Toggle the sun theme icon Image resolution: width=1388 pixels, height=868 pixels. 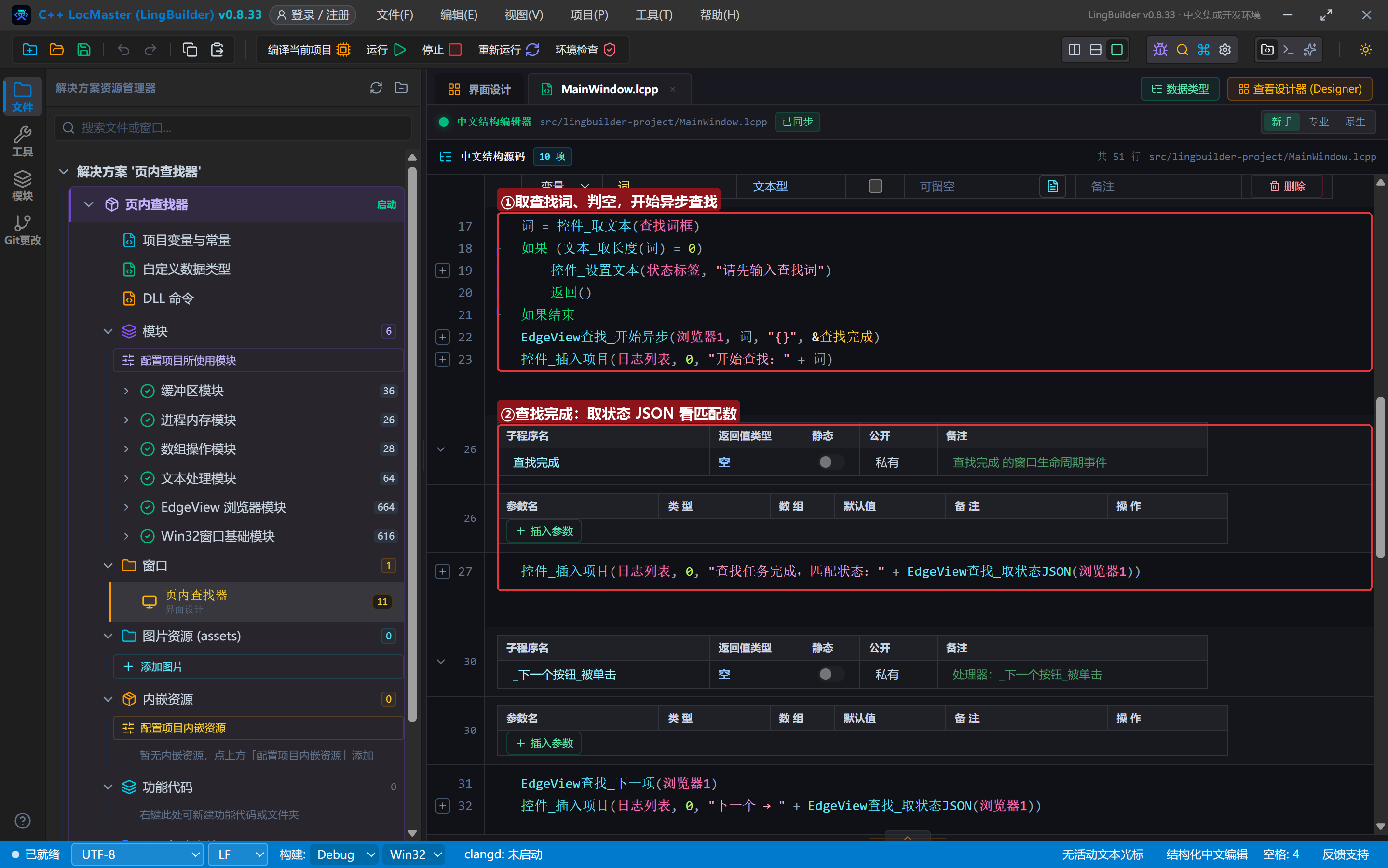coord(1366,50)
